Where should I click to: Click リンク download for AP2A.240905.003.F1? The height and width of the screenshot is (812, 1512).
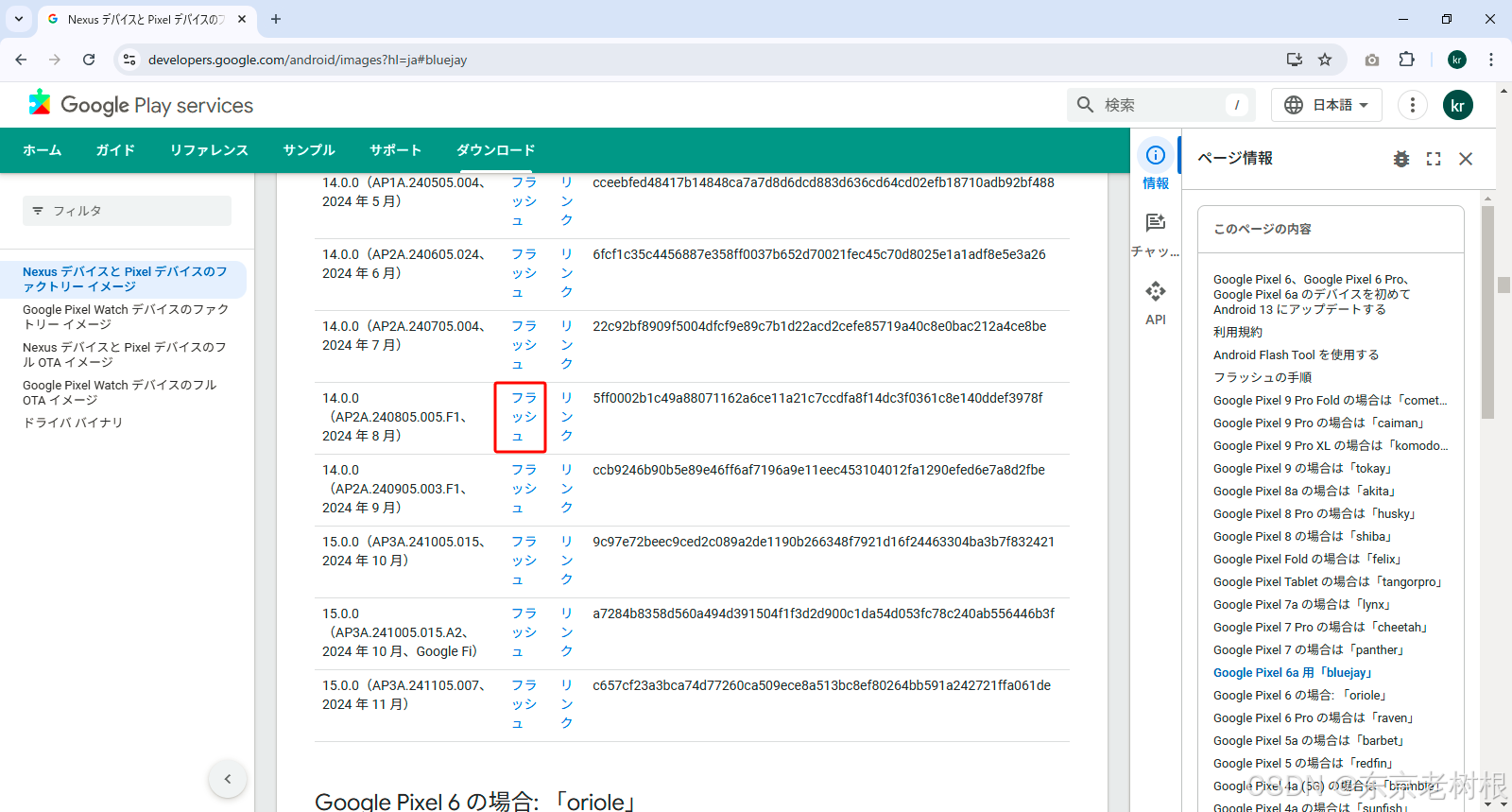pos(566,489)
